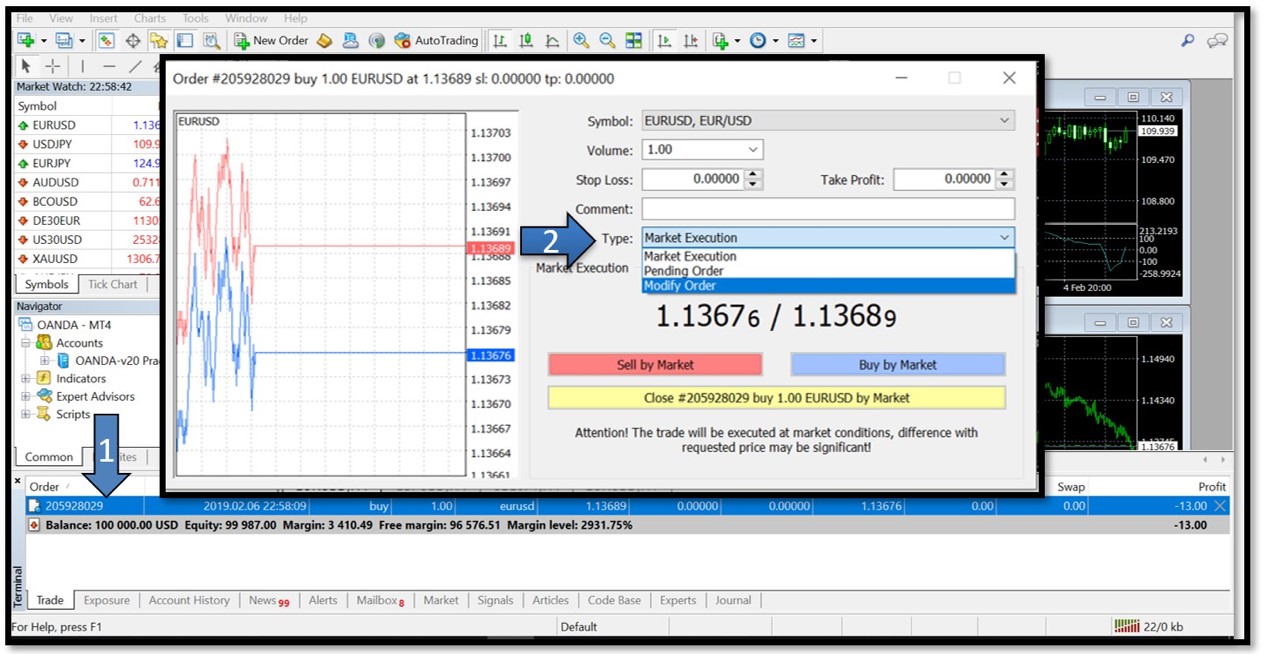Screen dimensions: 1266x654
Task: Open the Volume dropdown showing 1.00
Action: click(702, 150)
